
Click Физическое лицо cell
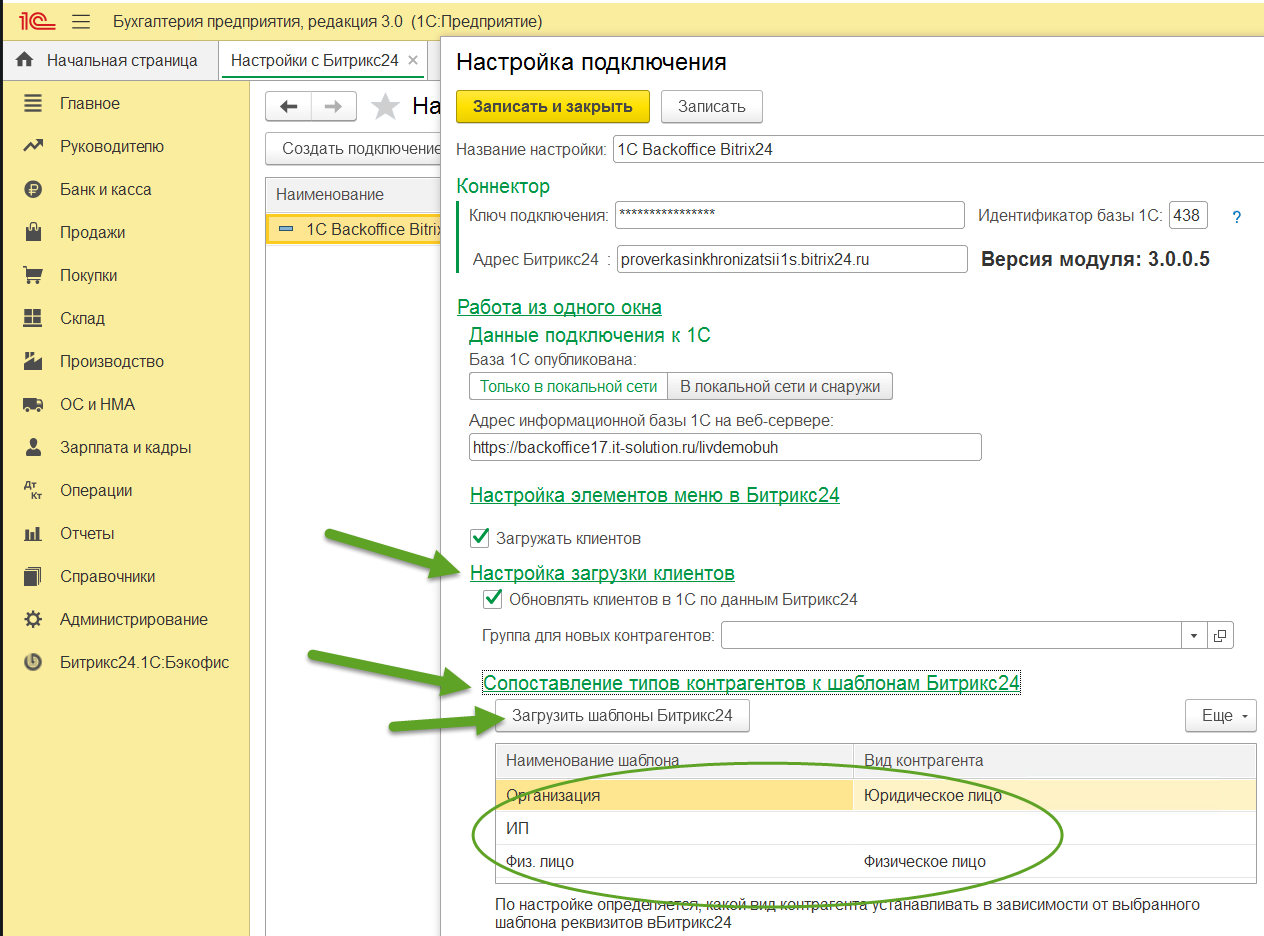point(1054,862)
